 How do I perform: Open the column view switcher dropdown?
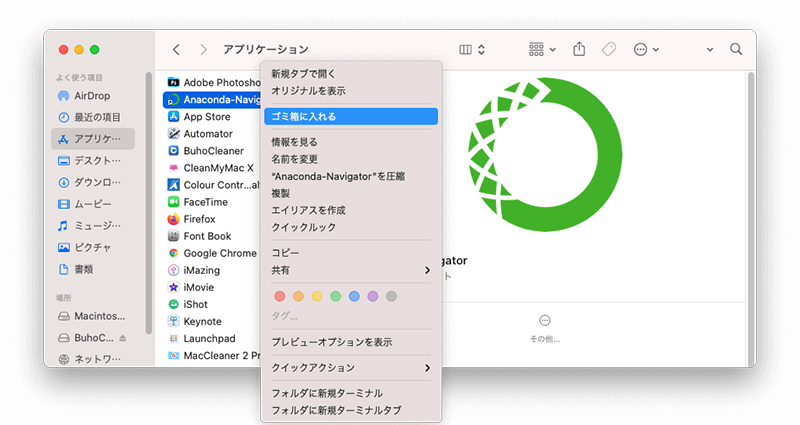coord(472,49)
